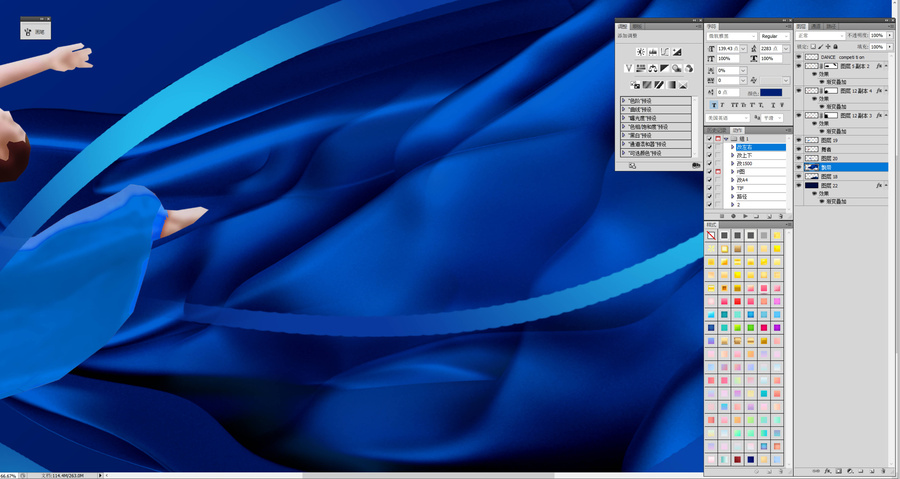The image size is (900, 479).
Task: Add a Levels adjustment
Action: 653,52
